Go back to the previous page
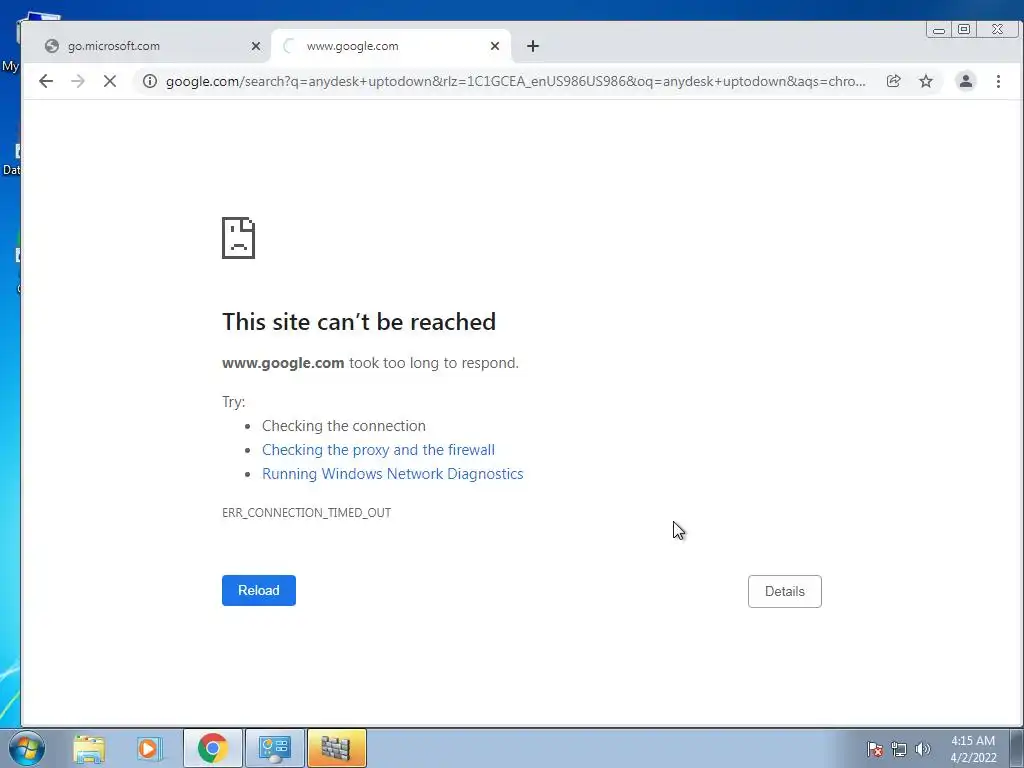 click(x=46, y=81)
